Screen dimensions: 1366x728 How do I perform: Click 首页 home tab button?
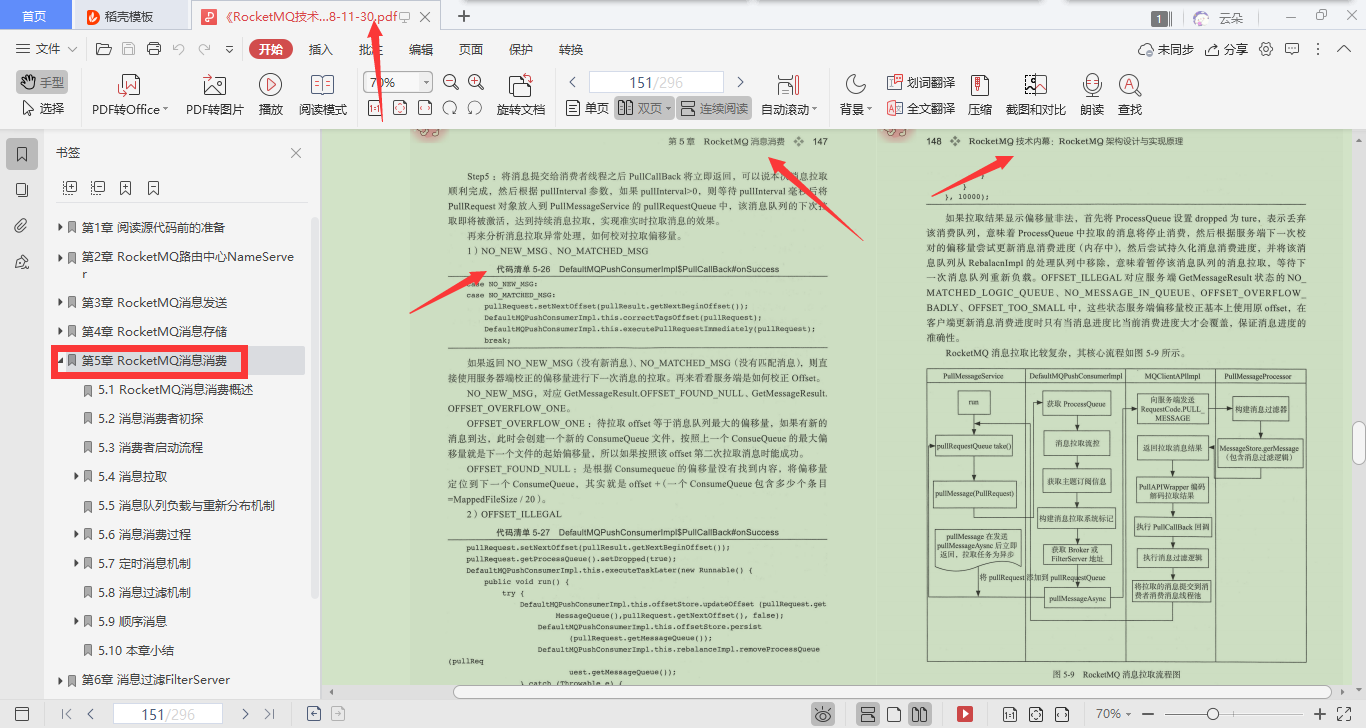click(x=34, y=17)
